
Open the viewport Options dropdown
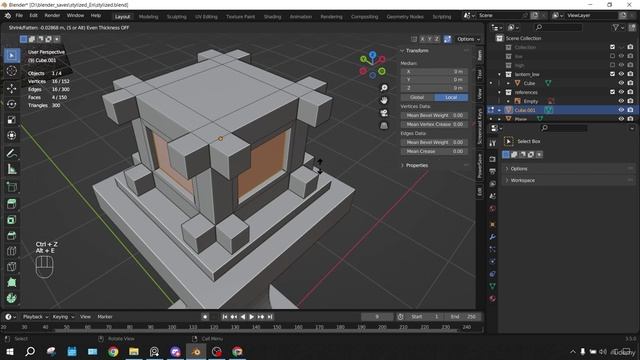pos(468,39)
